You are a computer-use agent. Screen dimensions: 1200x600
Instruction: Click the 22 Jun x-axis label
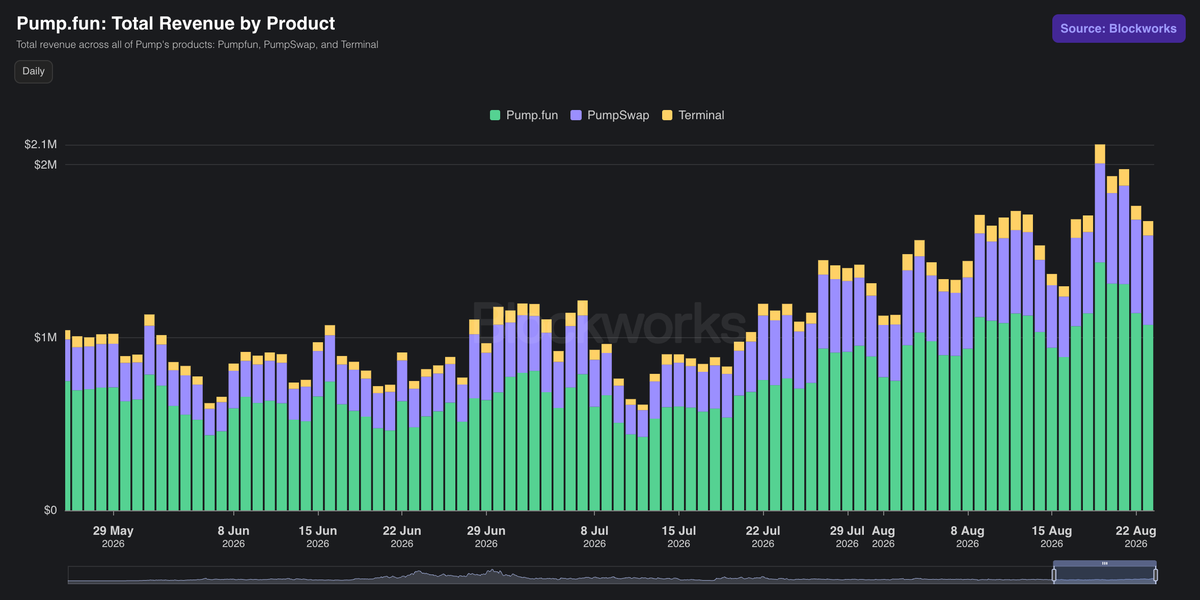click(x=402, y=536)
